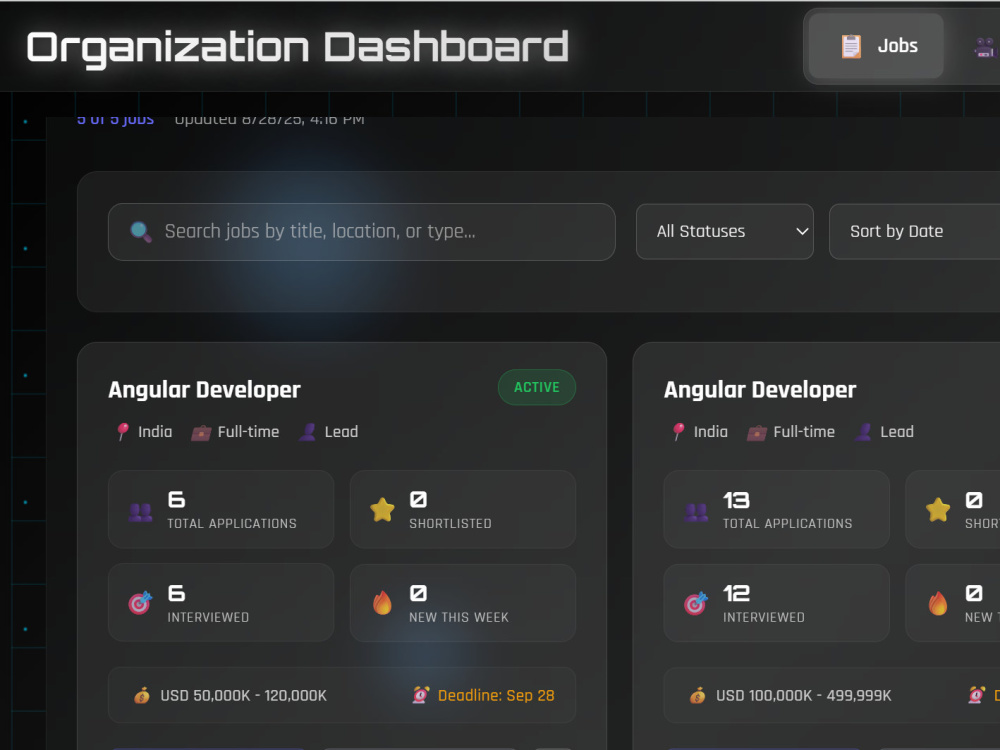Open the Jobs tab

tap(876, 46)
